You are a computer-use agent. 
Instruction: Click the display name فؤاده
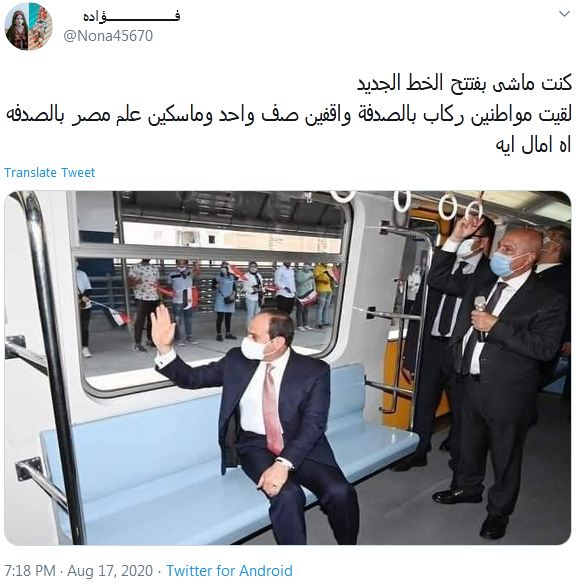[132, 16]
